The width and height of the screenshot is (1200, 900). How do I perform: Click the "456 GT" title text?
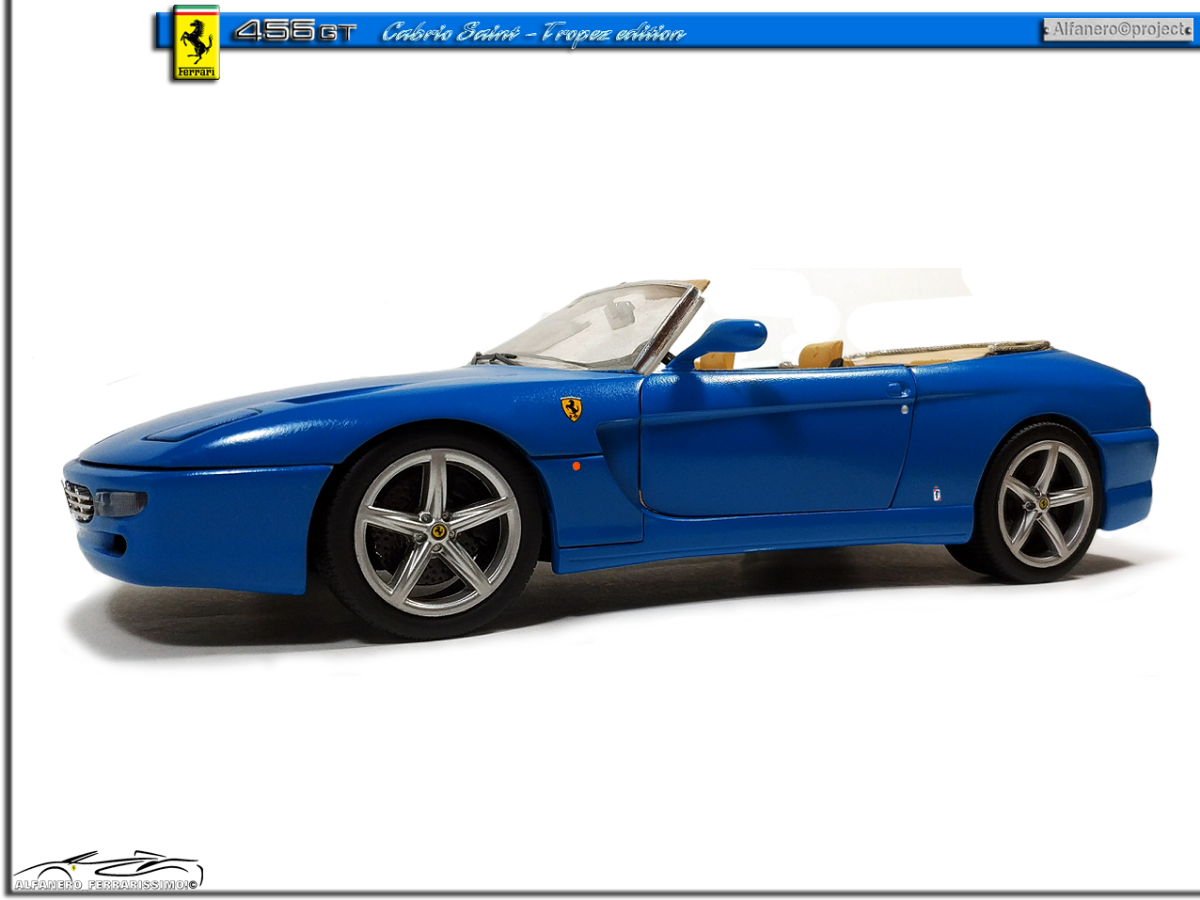pos(295,32)
